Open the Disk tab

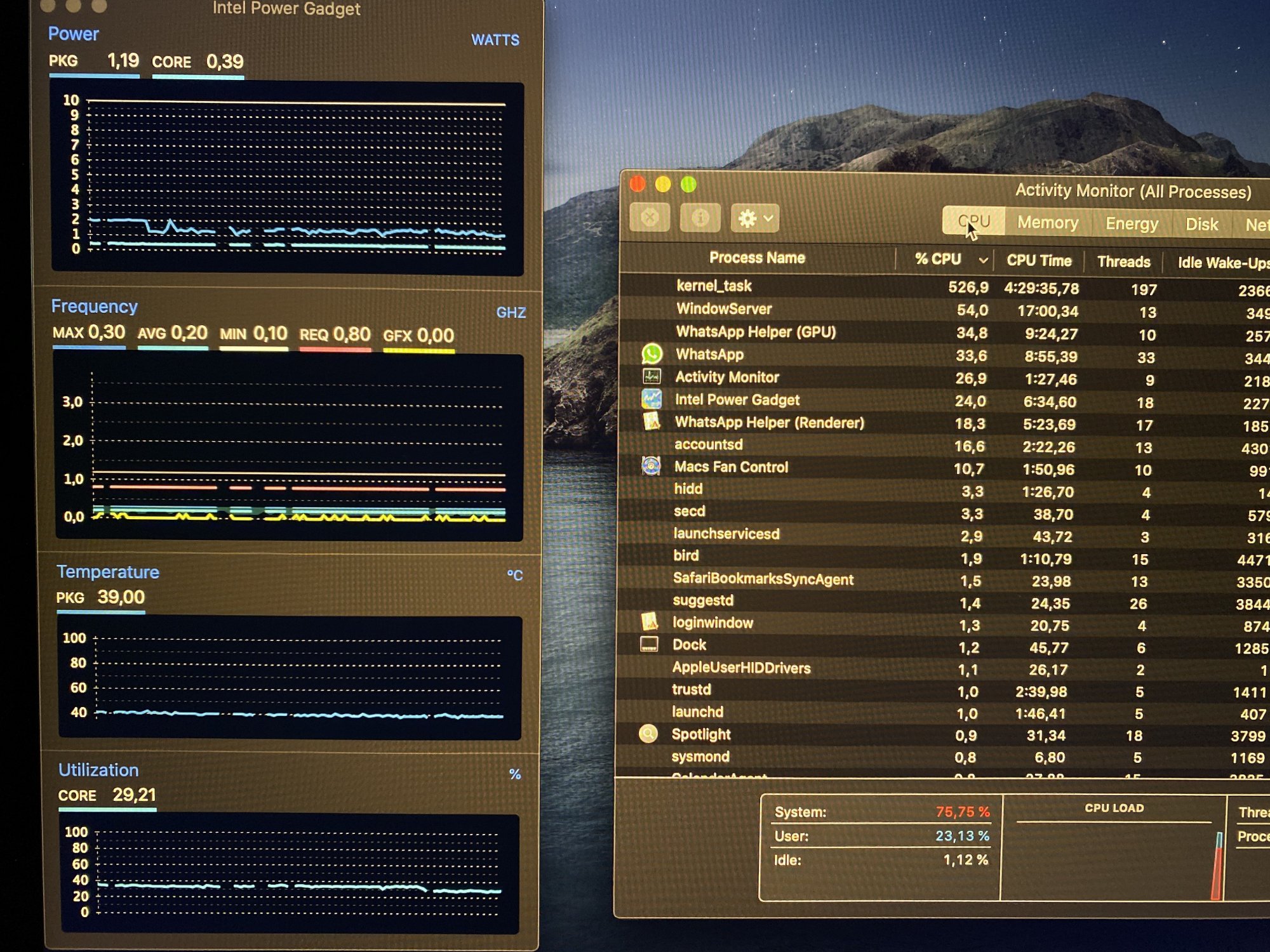1201,225
